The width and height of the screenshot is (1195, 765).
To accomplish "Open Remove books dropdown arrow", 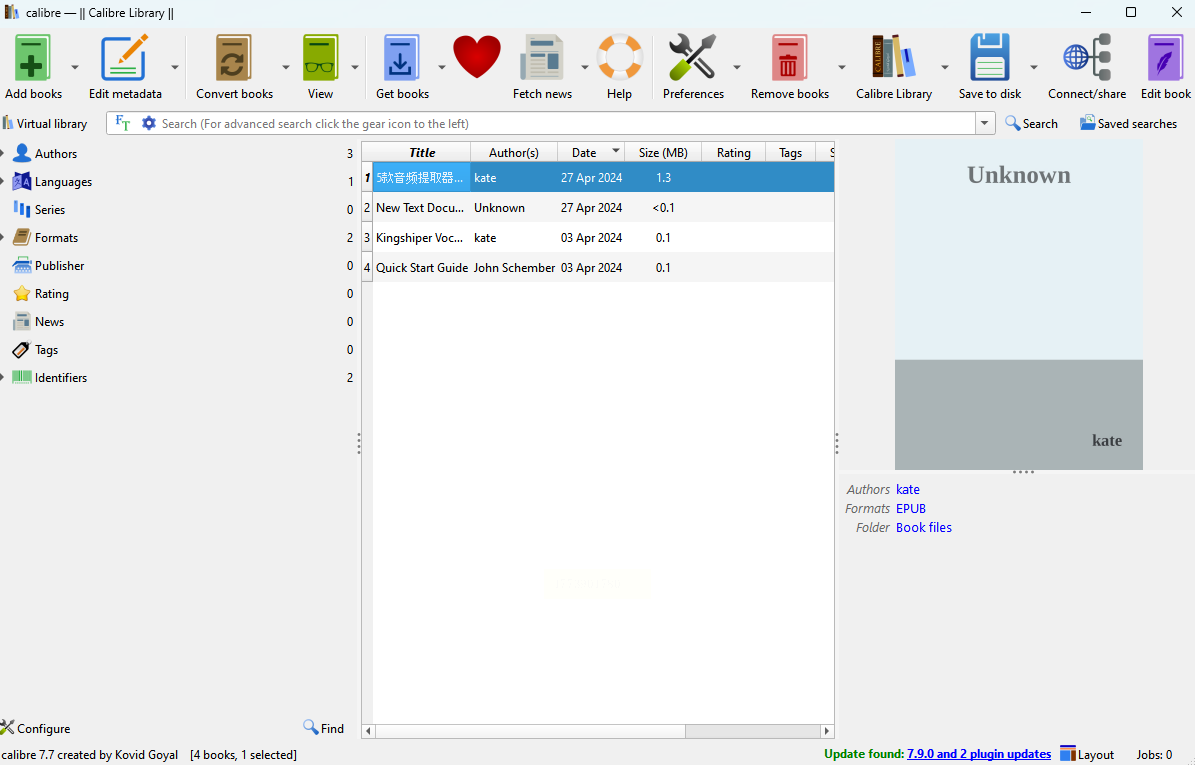I will (842, 67).
